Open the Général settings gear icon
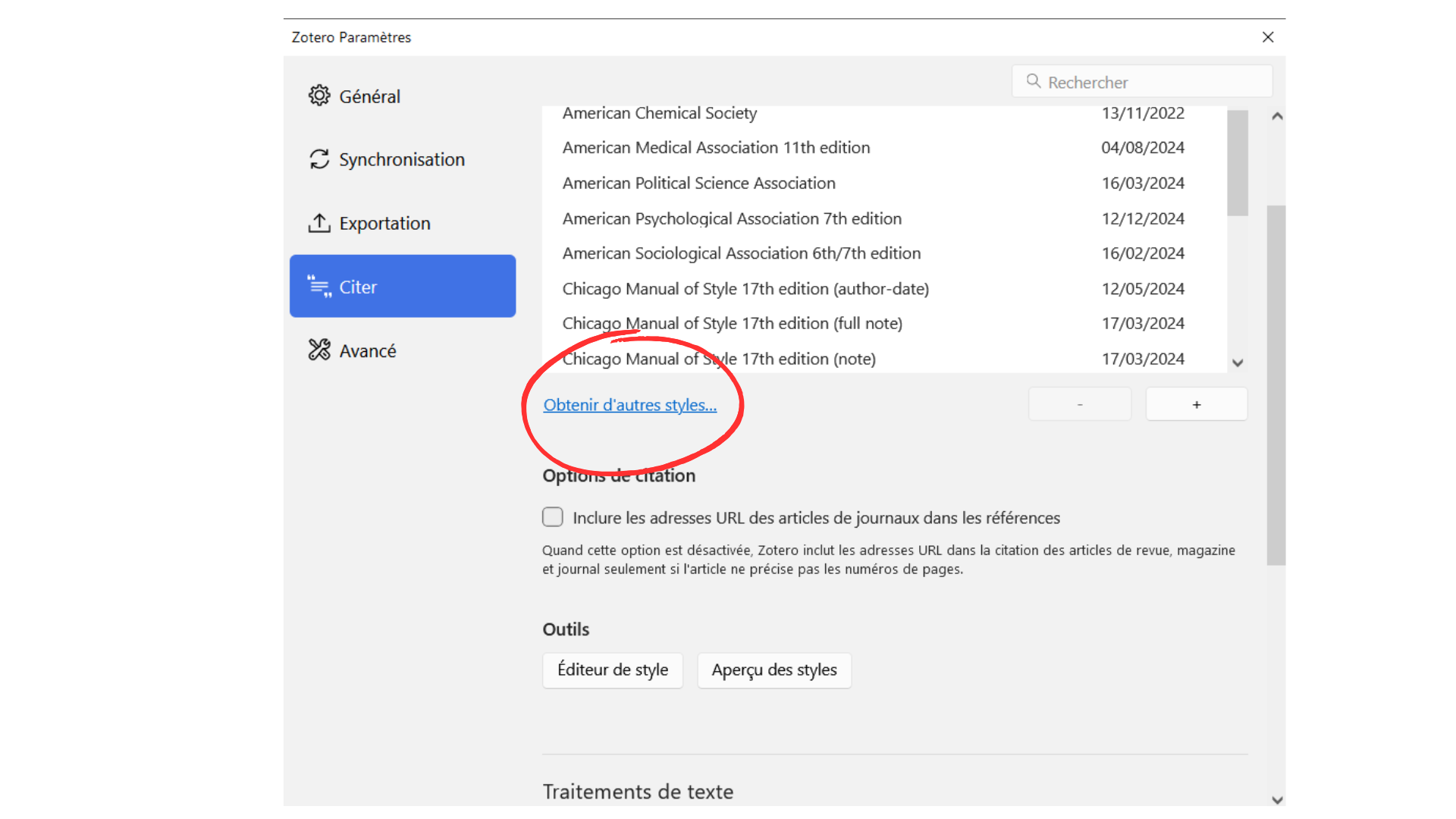The image size is (1456, 819). coord(319,96)
